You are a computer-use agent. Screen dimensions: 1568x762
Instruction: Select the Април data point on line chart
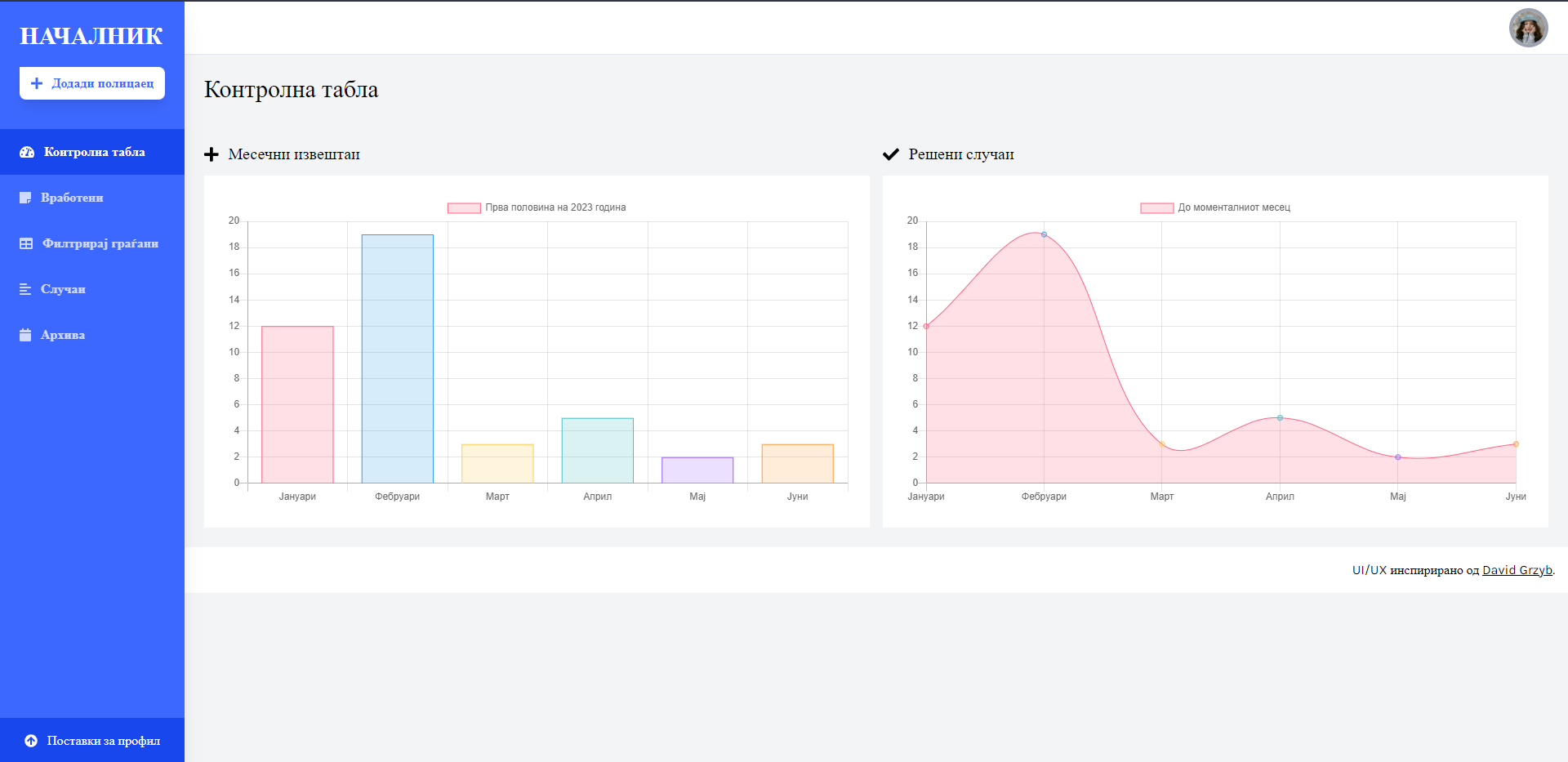(x=1280, y=418)
